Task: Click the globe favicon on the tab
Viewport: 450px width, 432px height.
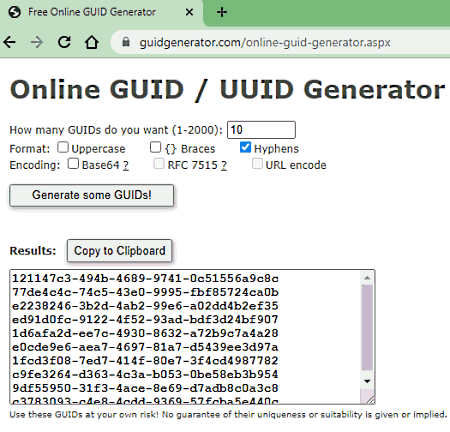Action: coord(15,12)
